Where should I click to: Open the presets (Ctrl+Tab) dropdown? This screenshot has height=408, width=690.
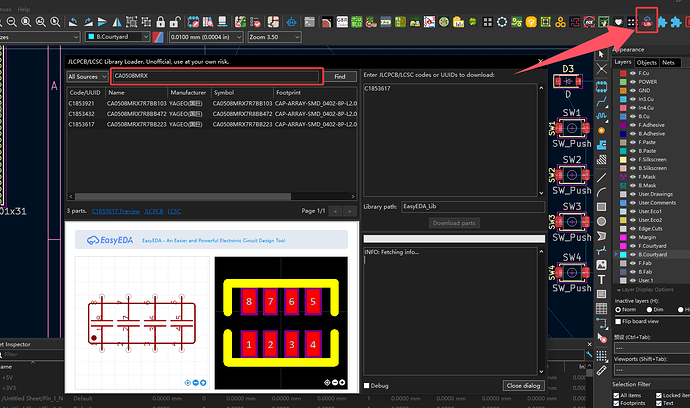pyautogui.click(x=652, y=348)
